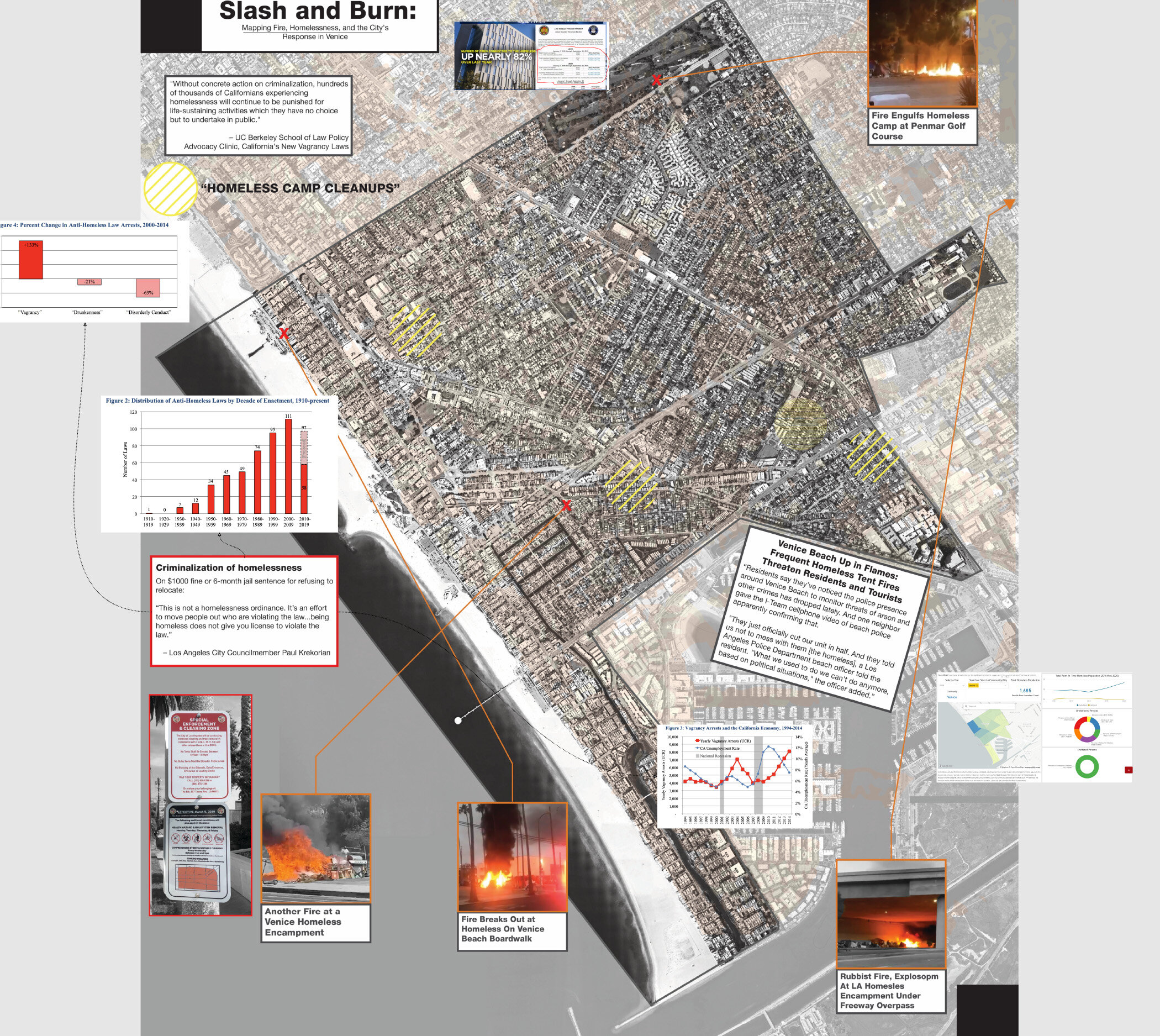Click the Figure 4 Percent Change chart title
This screenshot has width=1160, height=1036.
[x=85, y=225]
